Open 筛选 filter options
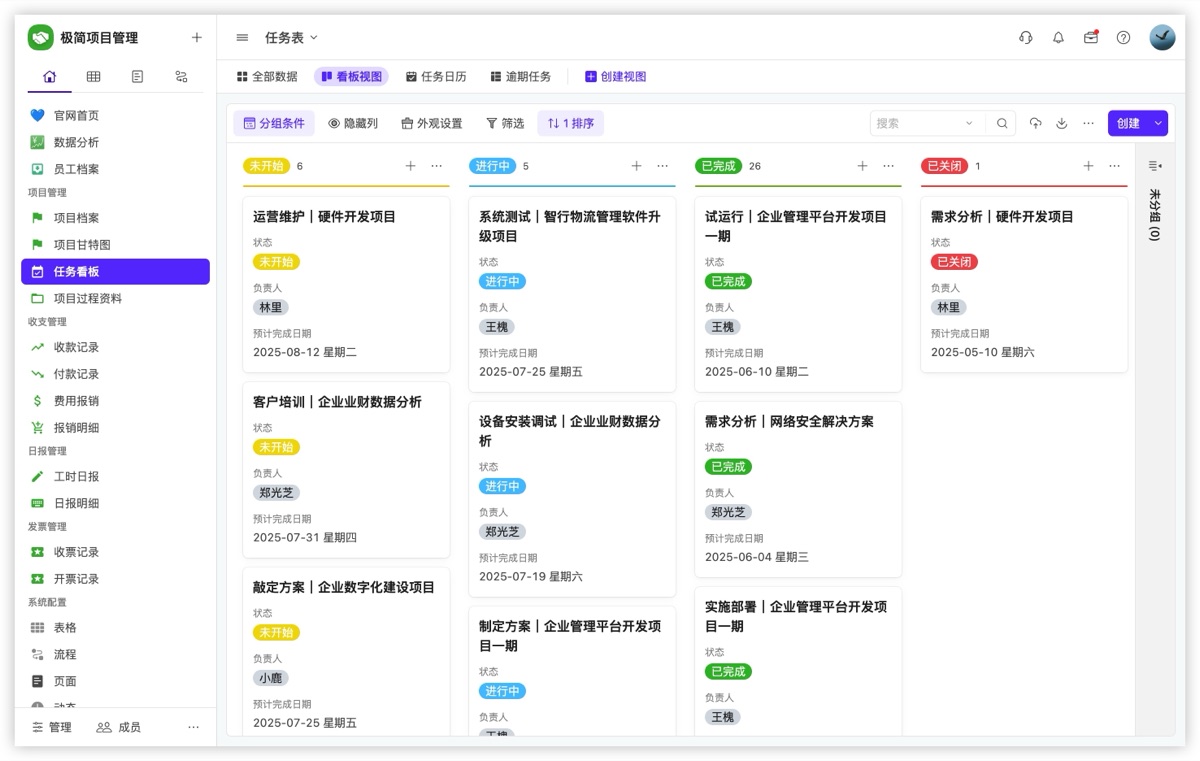 pos(505,123)
